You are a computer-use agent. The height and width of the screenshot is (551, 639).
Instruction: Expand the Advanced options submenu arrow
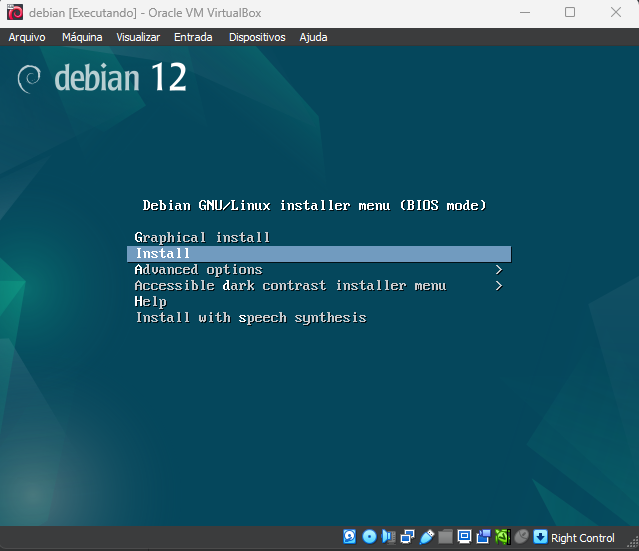pos(499,269)
